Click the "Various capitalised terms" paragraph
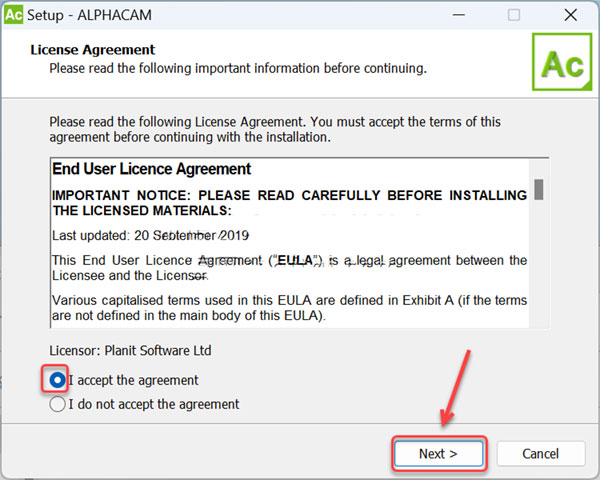 pos(290,308)
